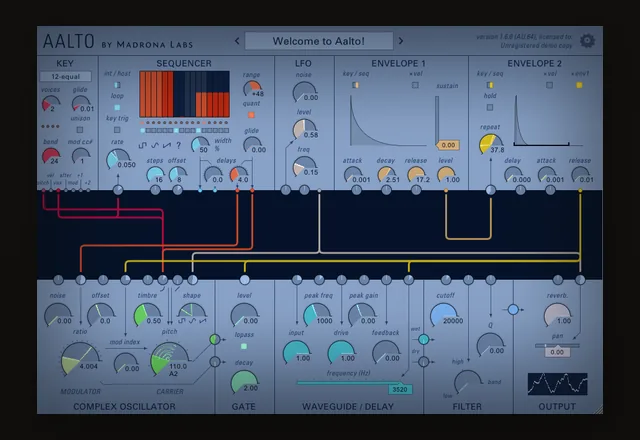Enable the sequencer key trig checkbox
This screenshot has width=640, height=440.
[117, 130]
